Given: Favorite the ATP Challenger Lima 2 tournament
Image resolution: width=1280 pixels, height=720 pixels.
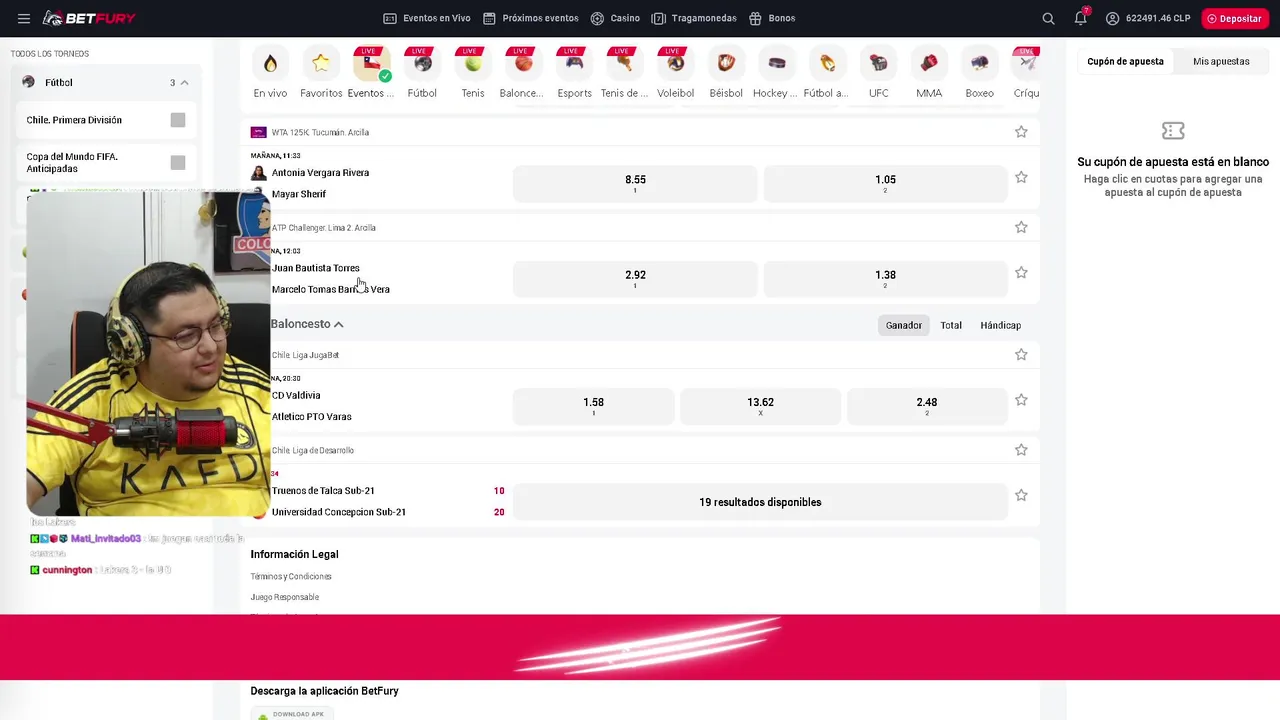Looking at the screenshot, I should click(x=1021, y=227).
